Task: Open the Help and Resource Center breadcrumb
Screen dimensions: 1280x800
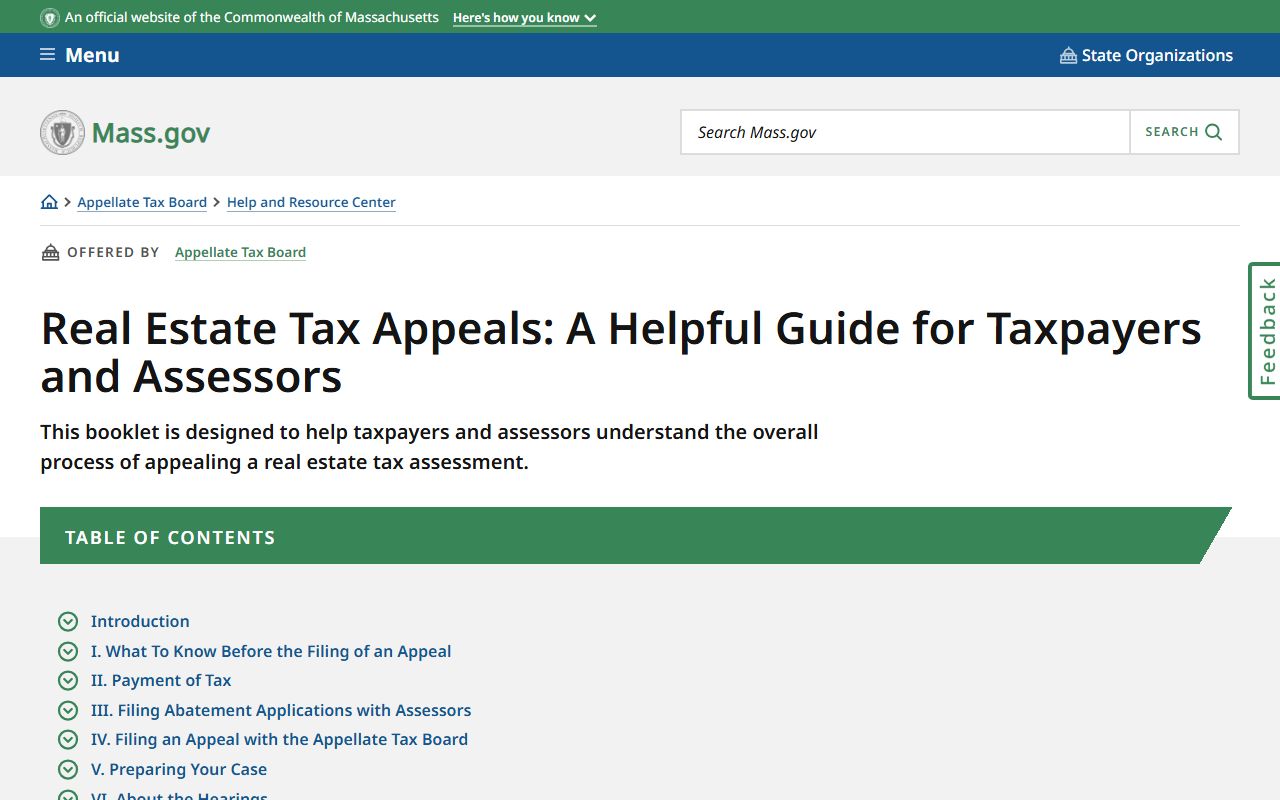Action: point(311,202)
